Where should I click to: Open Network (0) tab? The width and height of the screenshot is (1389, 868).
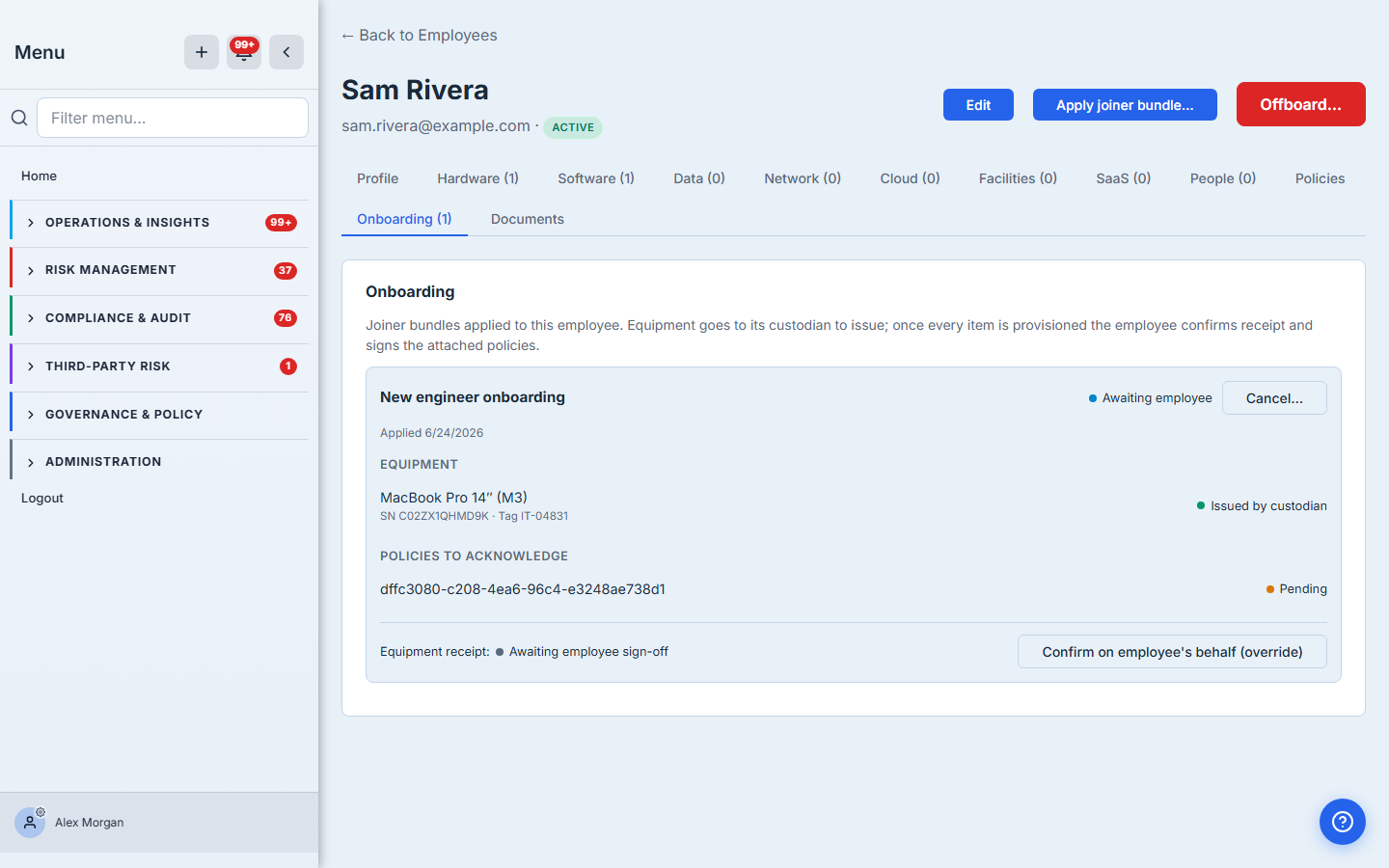[x=803, y=178]
